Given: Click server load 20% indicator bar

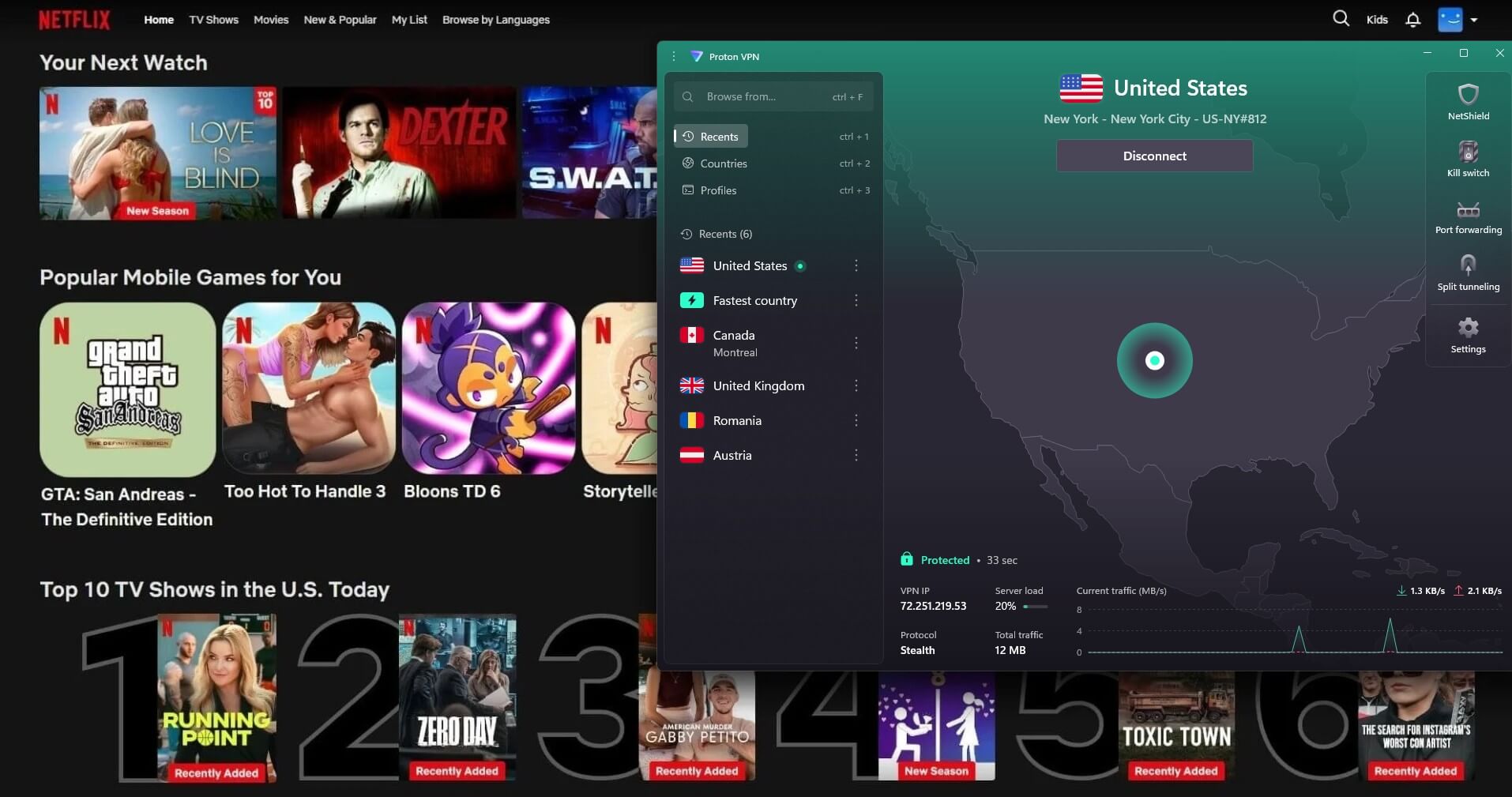Looking at the screenshot, I should [x=1035, y=607].
